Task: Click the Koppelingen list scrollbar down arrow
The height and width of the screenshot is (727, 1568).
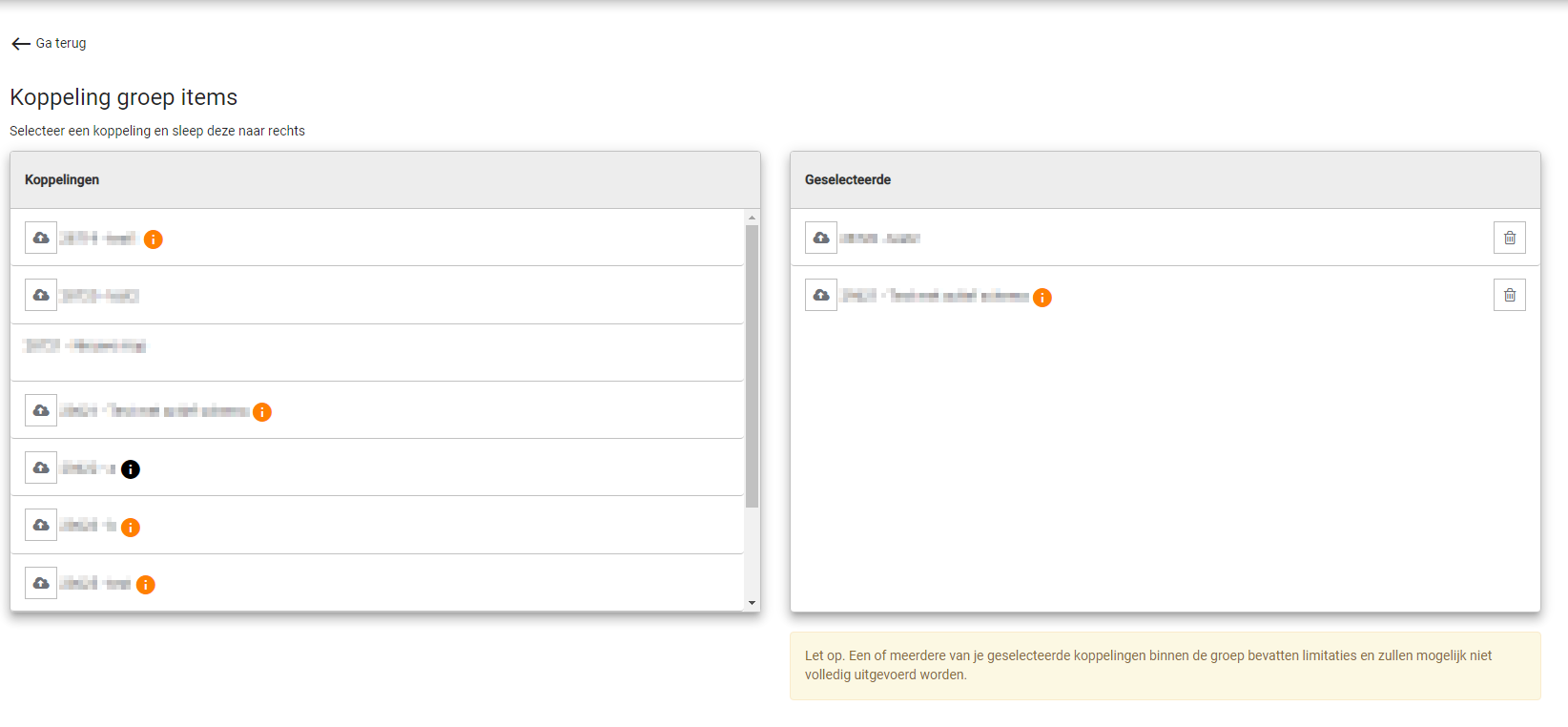Action: [752, 603]
